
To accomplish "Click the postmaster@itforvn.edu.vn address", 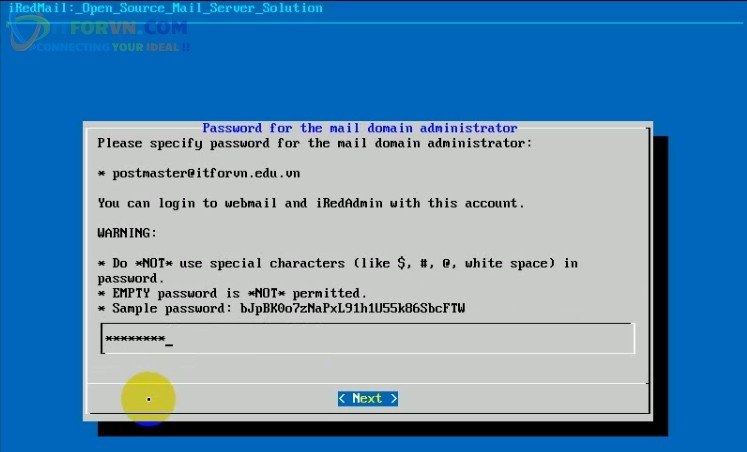I will (x=206, y=173).
